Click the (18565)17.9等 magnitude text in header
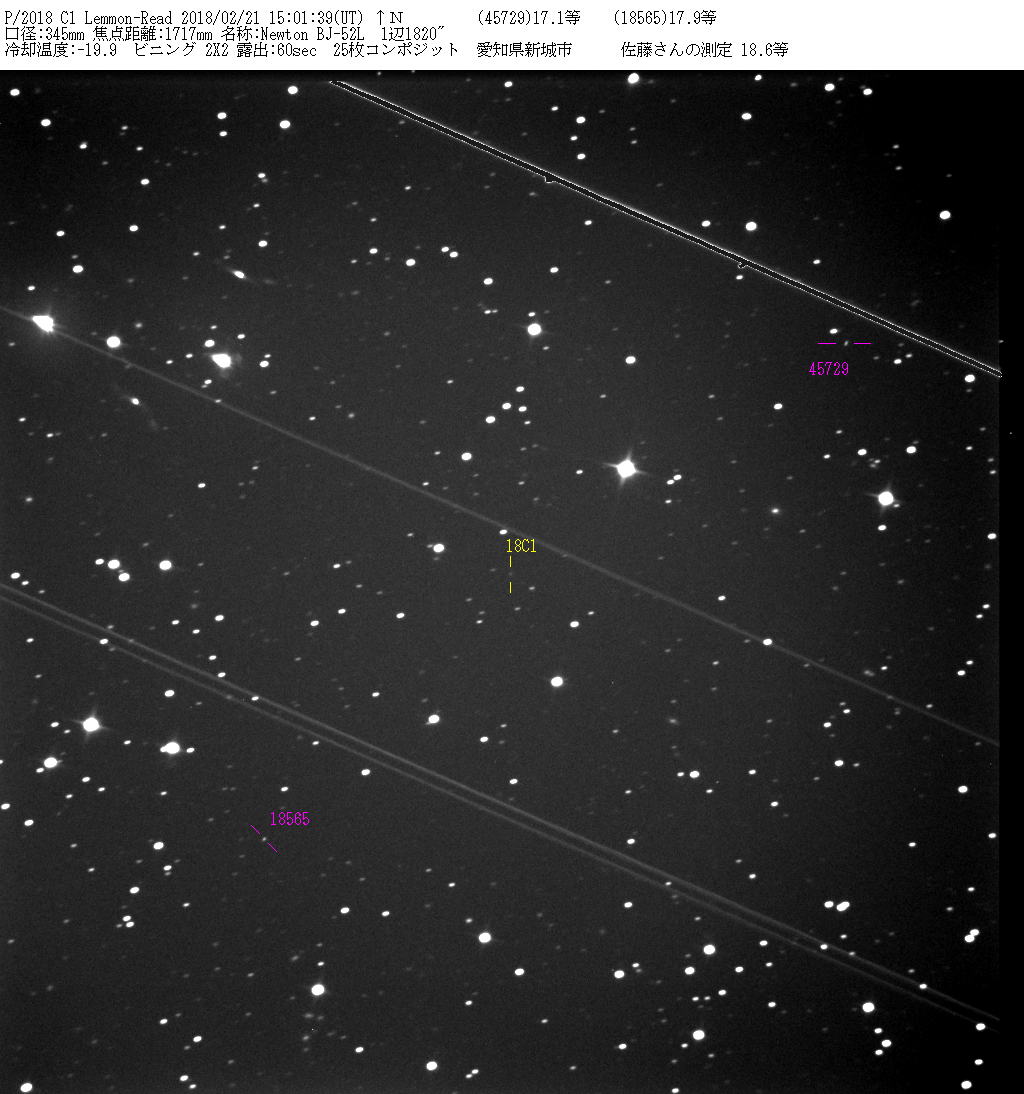Image resolution: width=1024 pixels, height=1094 pixels. 664,18
